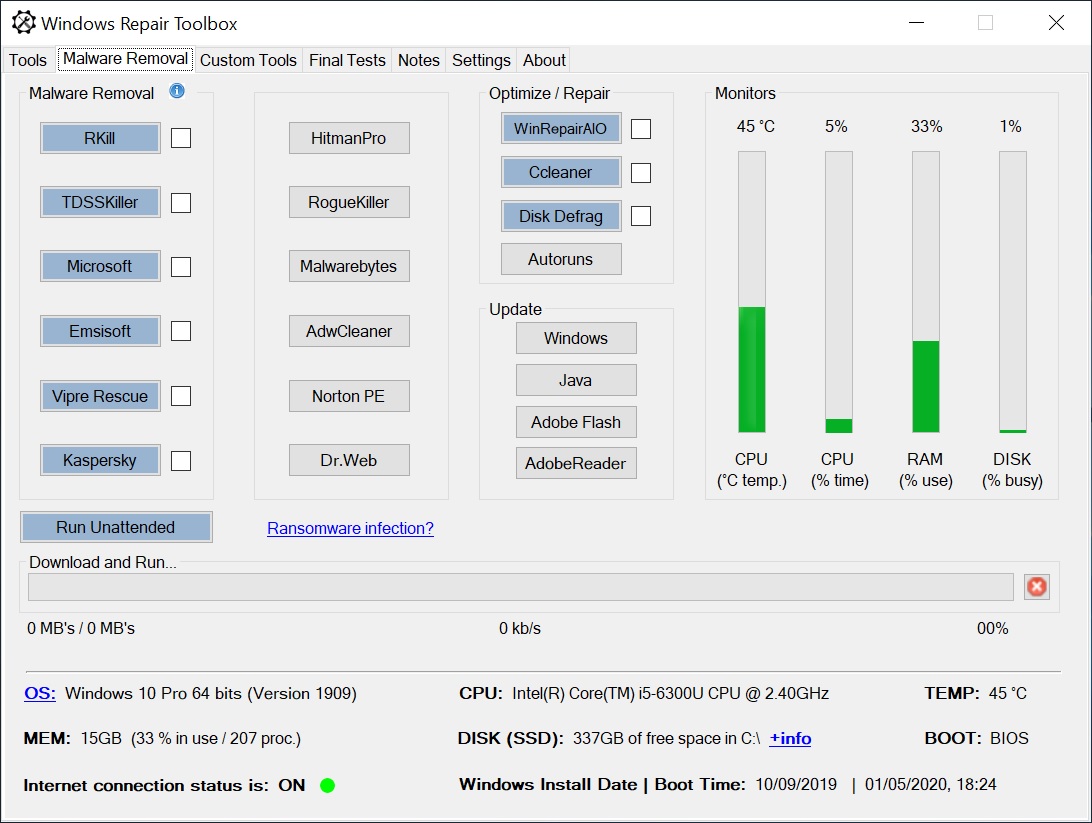Open the Final Tests tab

[347, 61]
